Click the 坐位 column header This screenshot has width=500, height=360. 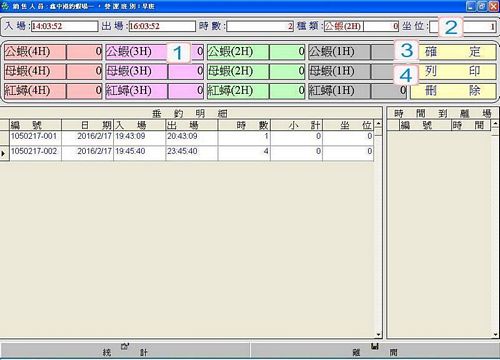pyautogui.click(x=348, y=125)
